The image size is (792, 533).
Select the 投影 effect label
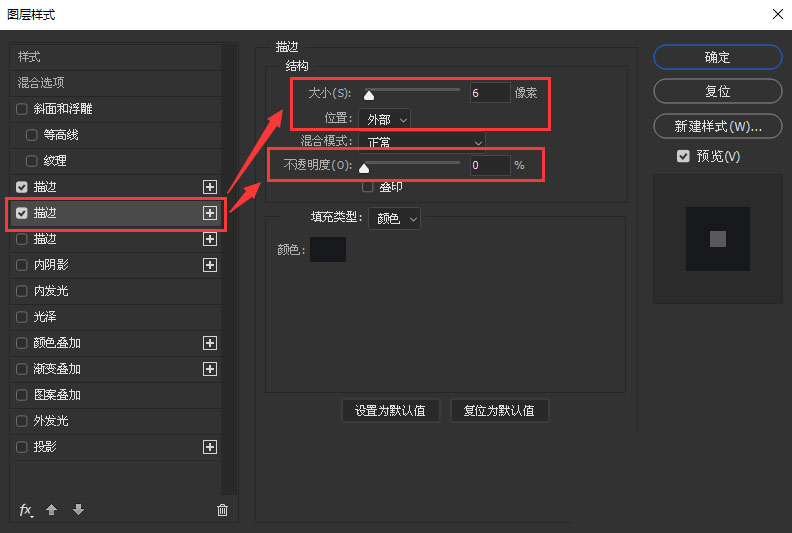click(45, 447)
